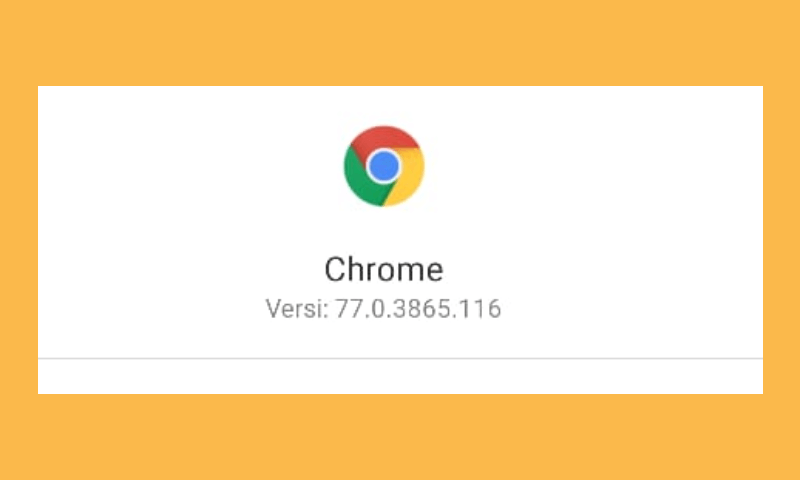The image size is (800, 480).
Task: Click the Chrome logo icon
Action: tap(384, 166)
